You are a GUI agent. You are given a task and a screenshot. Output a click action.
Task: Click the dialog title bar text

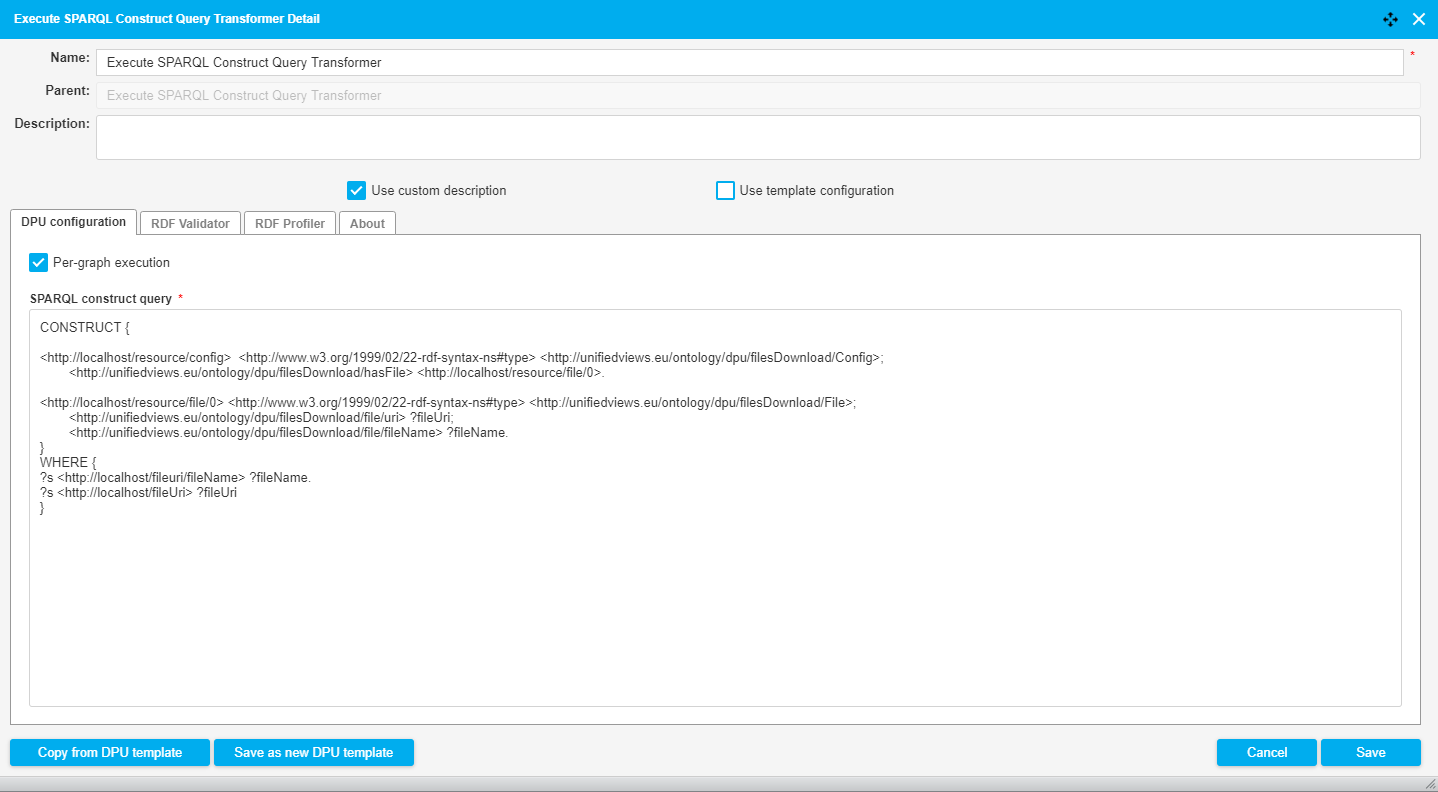[167, 19]
